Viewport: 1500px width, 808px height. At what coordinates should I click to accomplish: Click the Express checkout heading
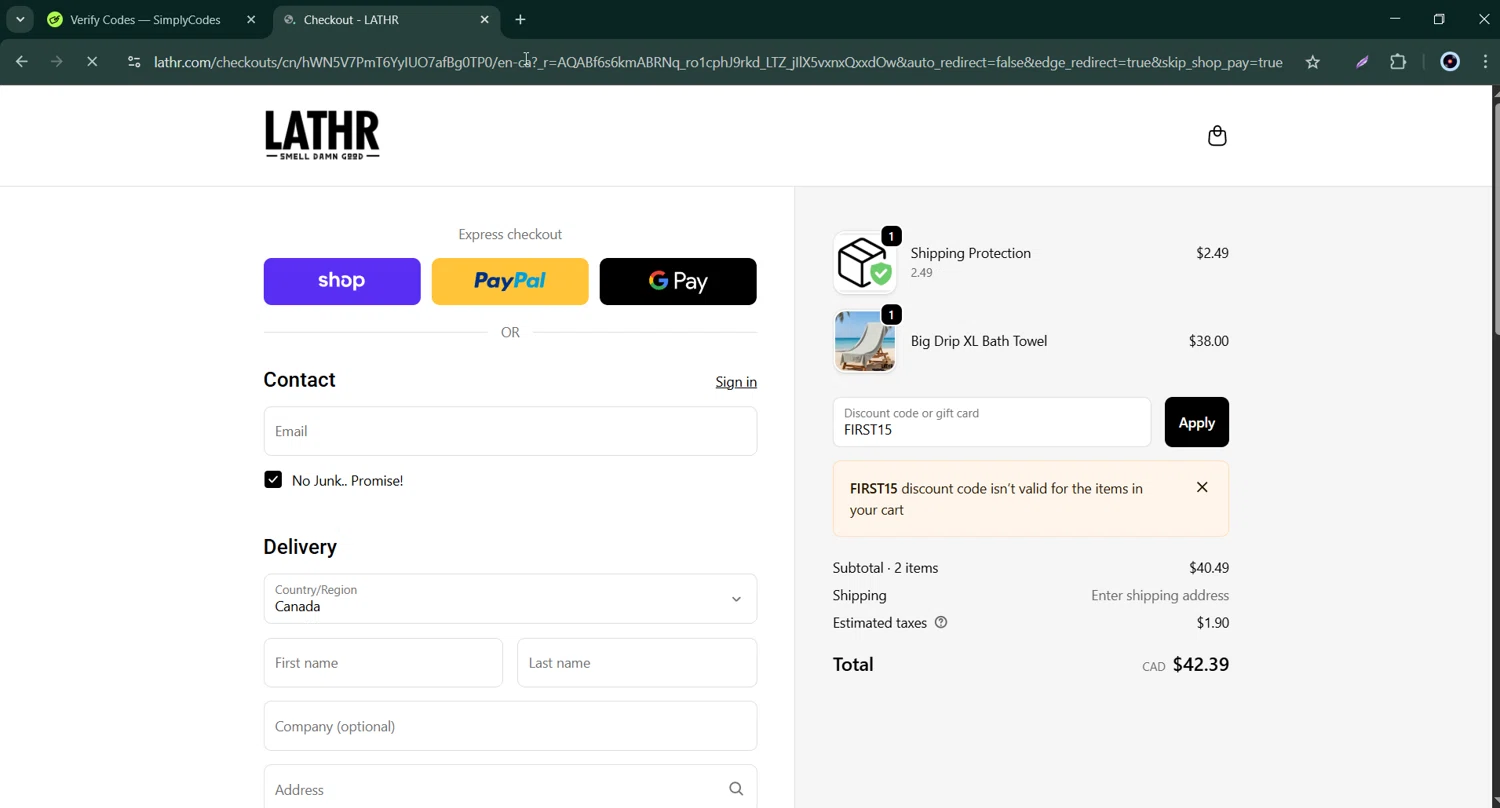(510, 234)
